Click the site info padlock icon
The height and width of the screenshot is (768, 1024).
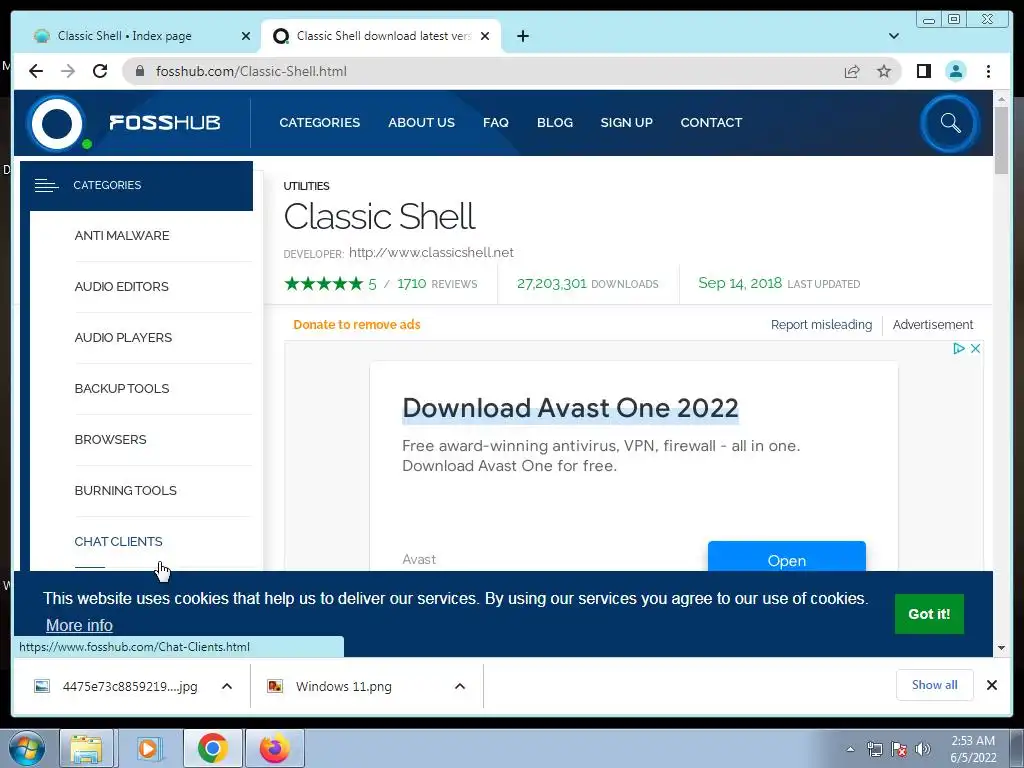click(x=139, y=71)
